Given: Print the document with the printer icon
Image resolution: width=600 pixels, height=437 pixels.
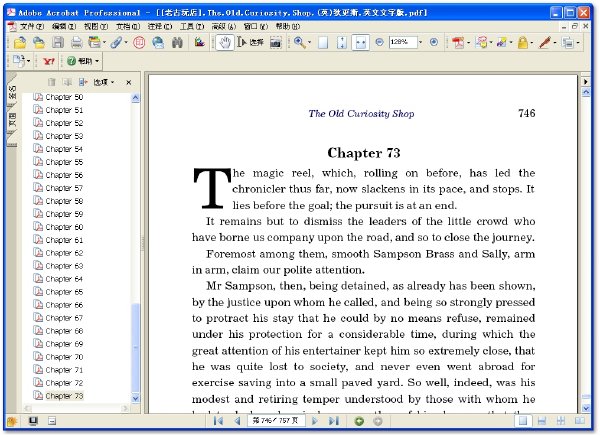Looking at the screenshot, I should pos(77,42).
